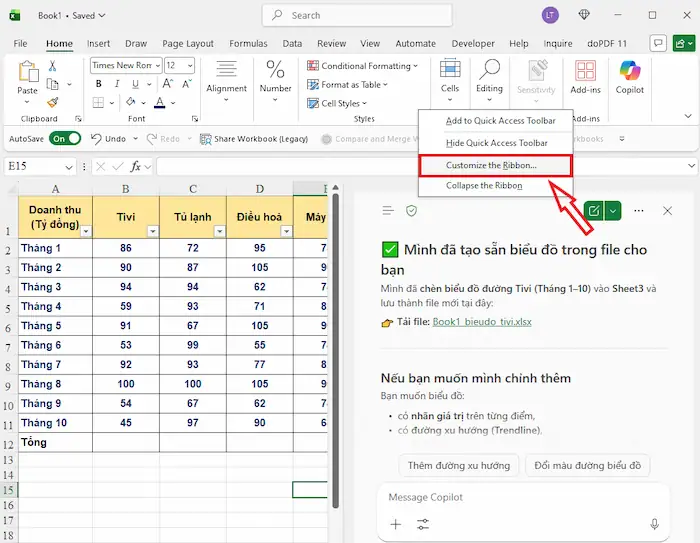
Task: Click the Format Painter brush icon
Action: click(x=52, y=100)
